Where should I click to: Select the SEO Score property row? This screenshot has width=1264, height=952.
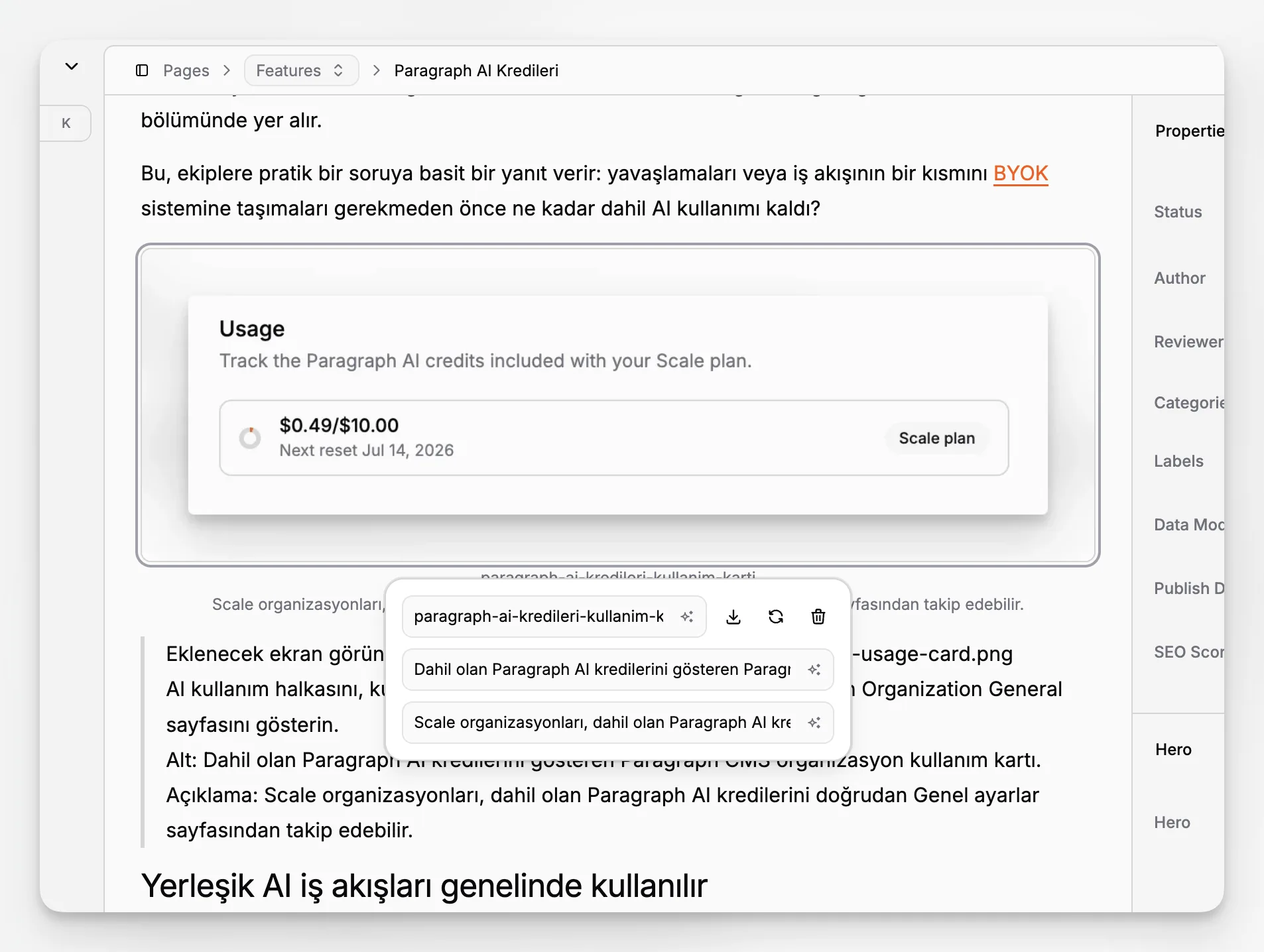pos(1189,652)
